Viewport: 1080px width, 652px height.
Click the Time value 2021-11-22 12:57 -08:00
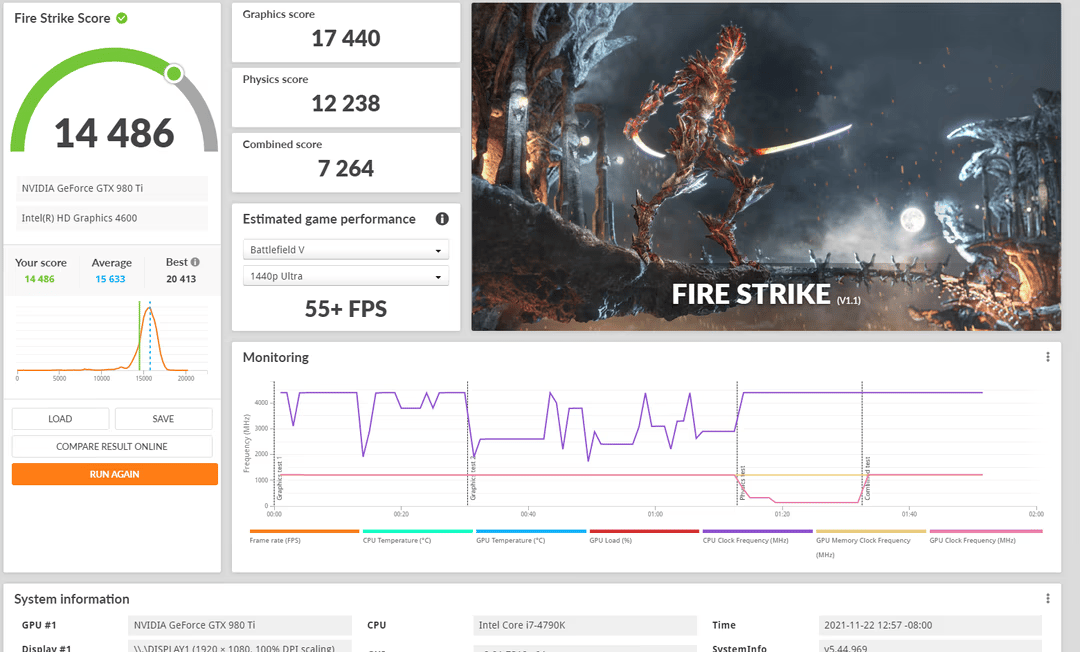[x=930, y=625]
